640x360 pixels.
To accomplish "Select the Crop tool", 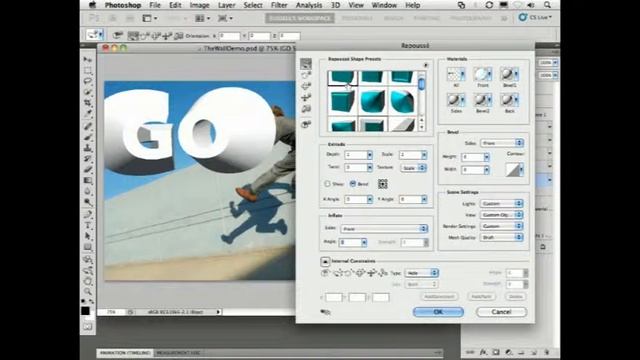I will tap(88, 102).
